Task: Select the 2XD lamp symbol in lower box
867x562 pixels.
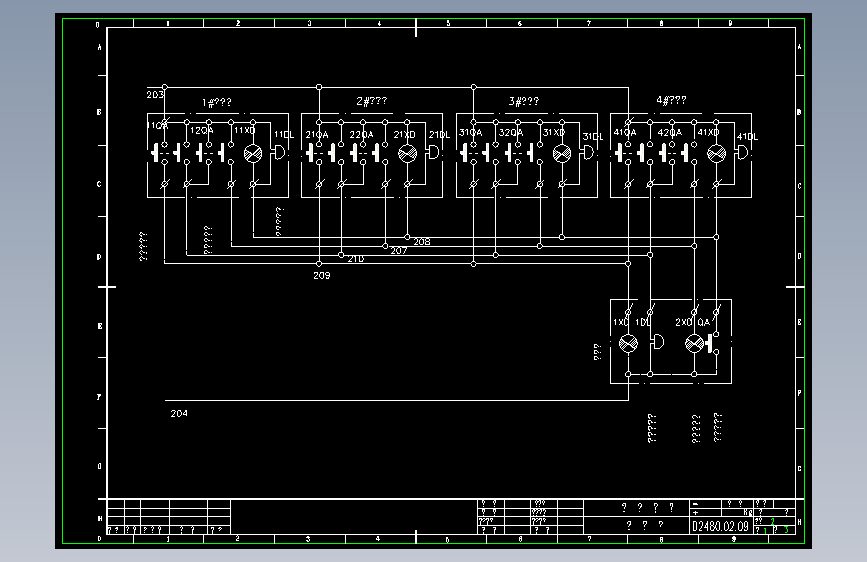Action: click(694, 344)
